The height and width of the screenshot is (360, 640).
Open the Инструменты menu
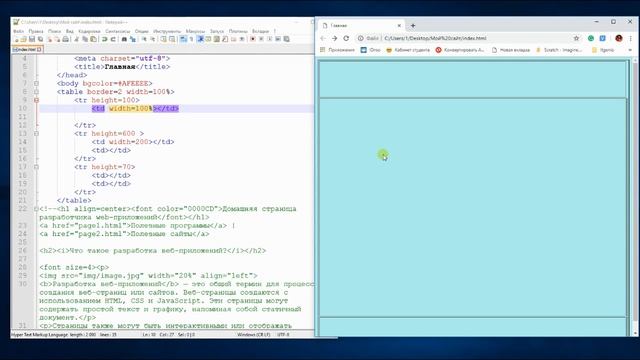pos(167,31)
